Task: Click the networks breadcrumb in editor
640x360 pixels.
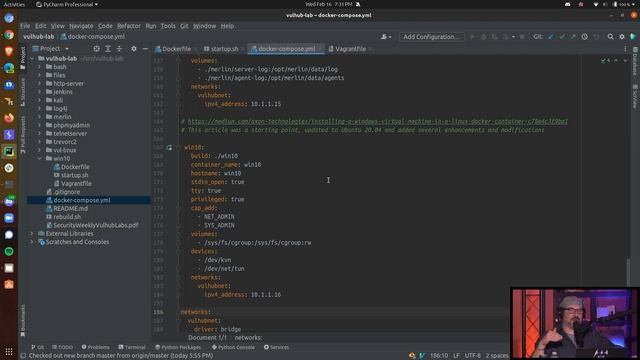Action: pos(248,338)
